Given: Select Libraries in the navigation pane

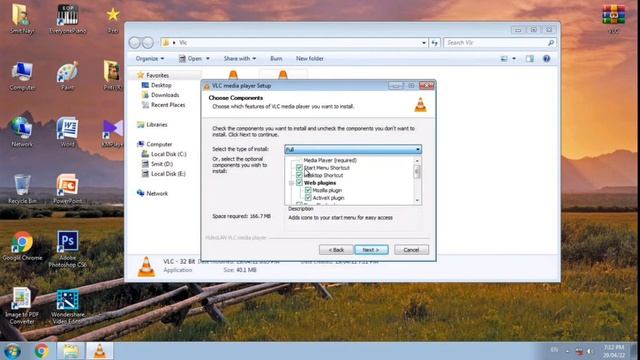Looking at the screenshot, I should [x=157, y=124].
